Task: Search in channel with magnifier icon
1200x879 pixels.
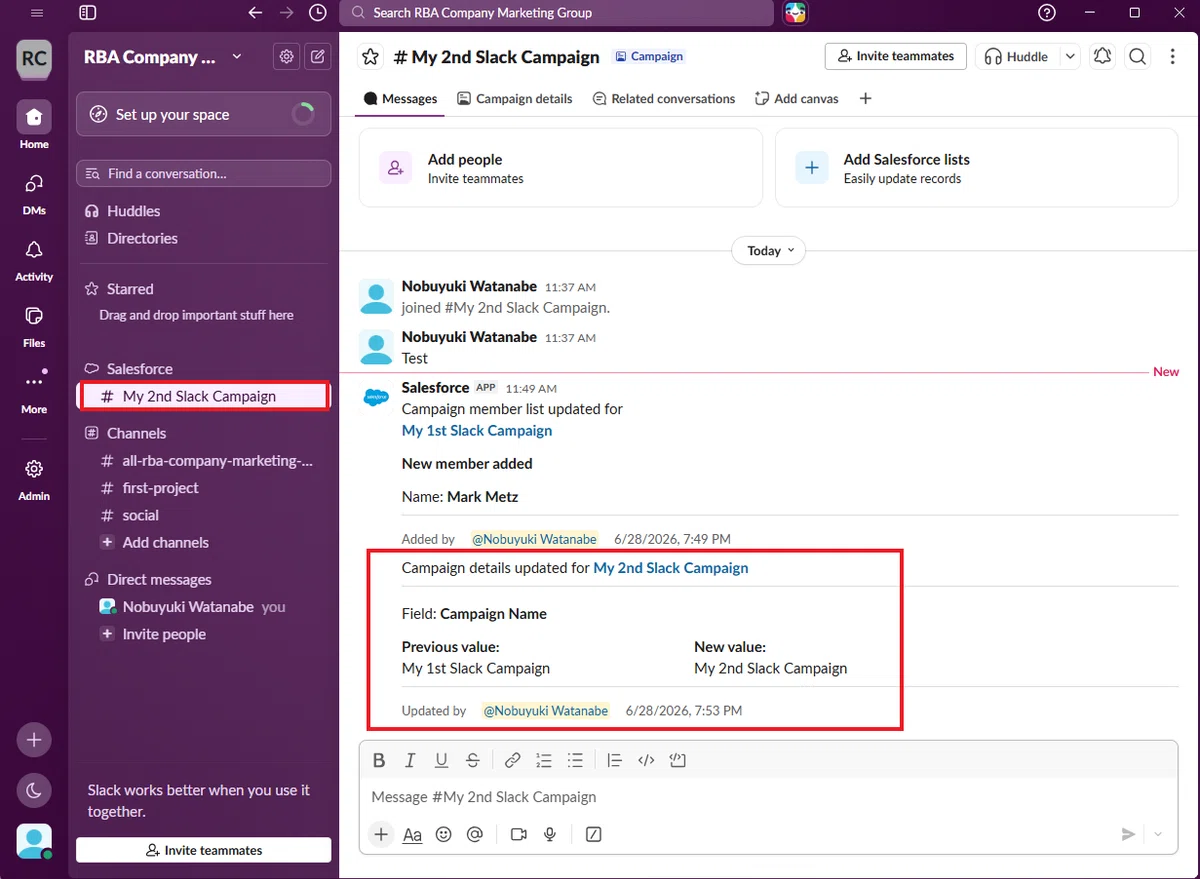Action: pyautogui.click(x=1138, y=57)
